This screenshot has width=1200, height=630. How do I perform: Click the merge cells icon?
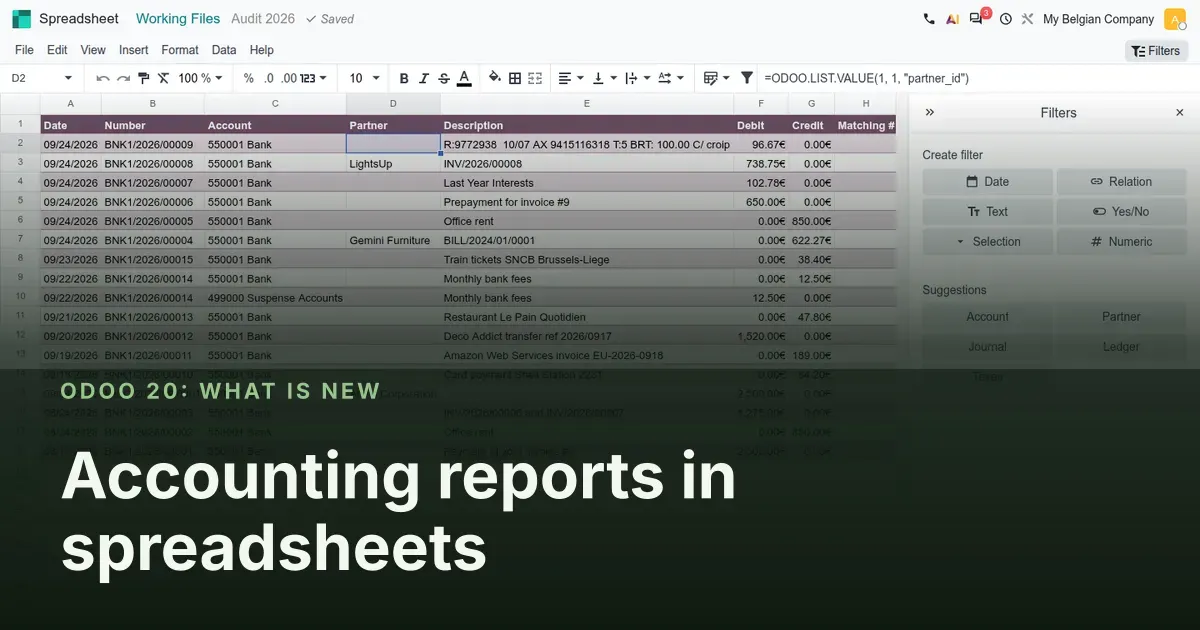click(535, 78)
